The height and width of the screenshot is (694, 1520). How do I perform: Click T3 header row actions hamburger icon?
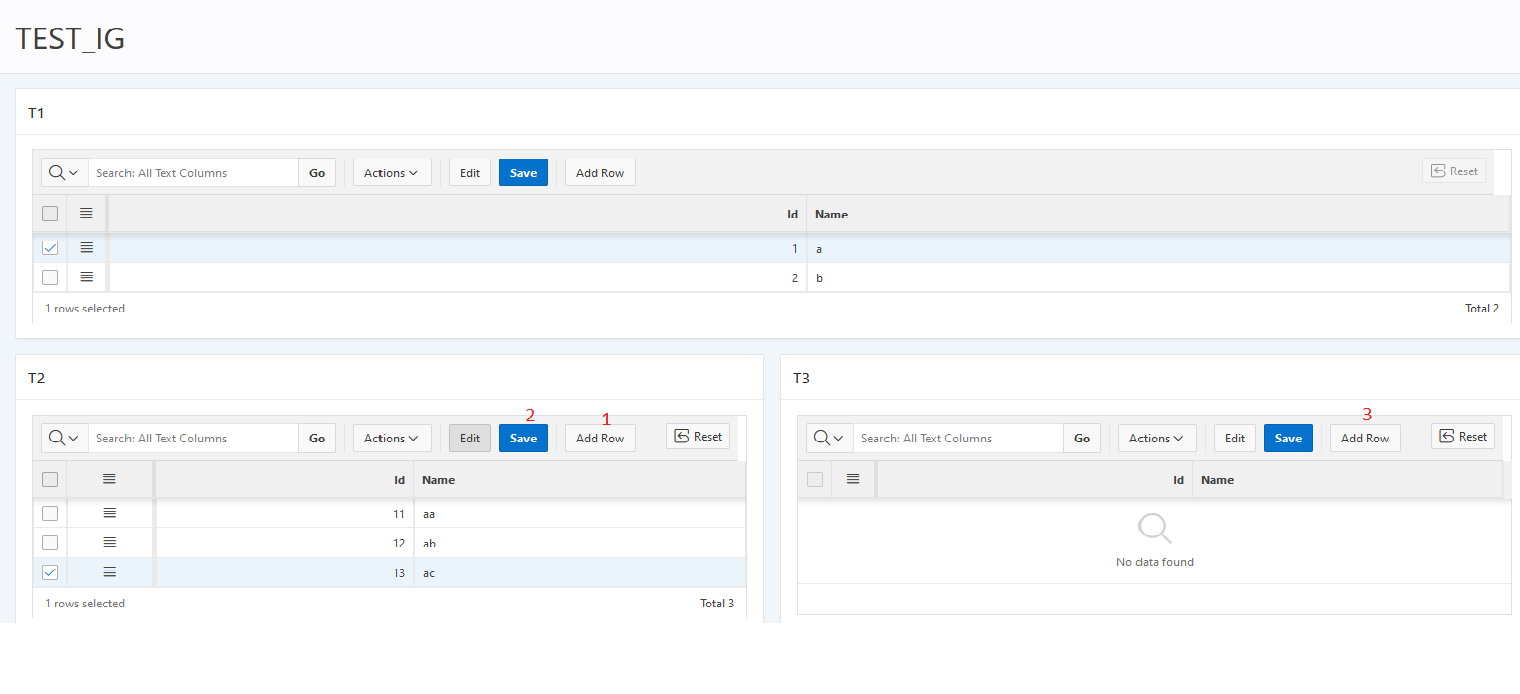(x=853, y=479)
